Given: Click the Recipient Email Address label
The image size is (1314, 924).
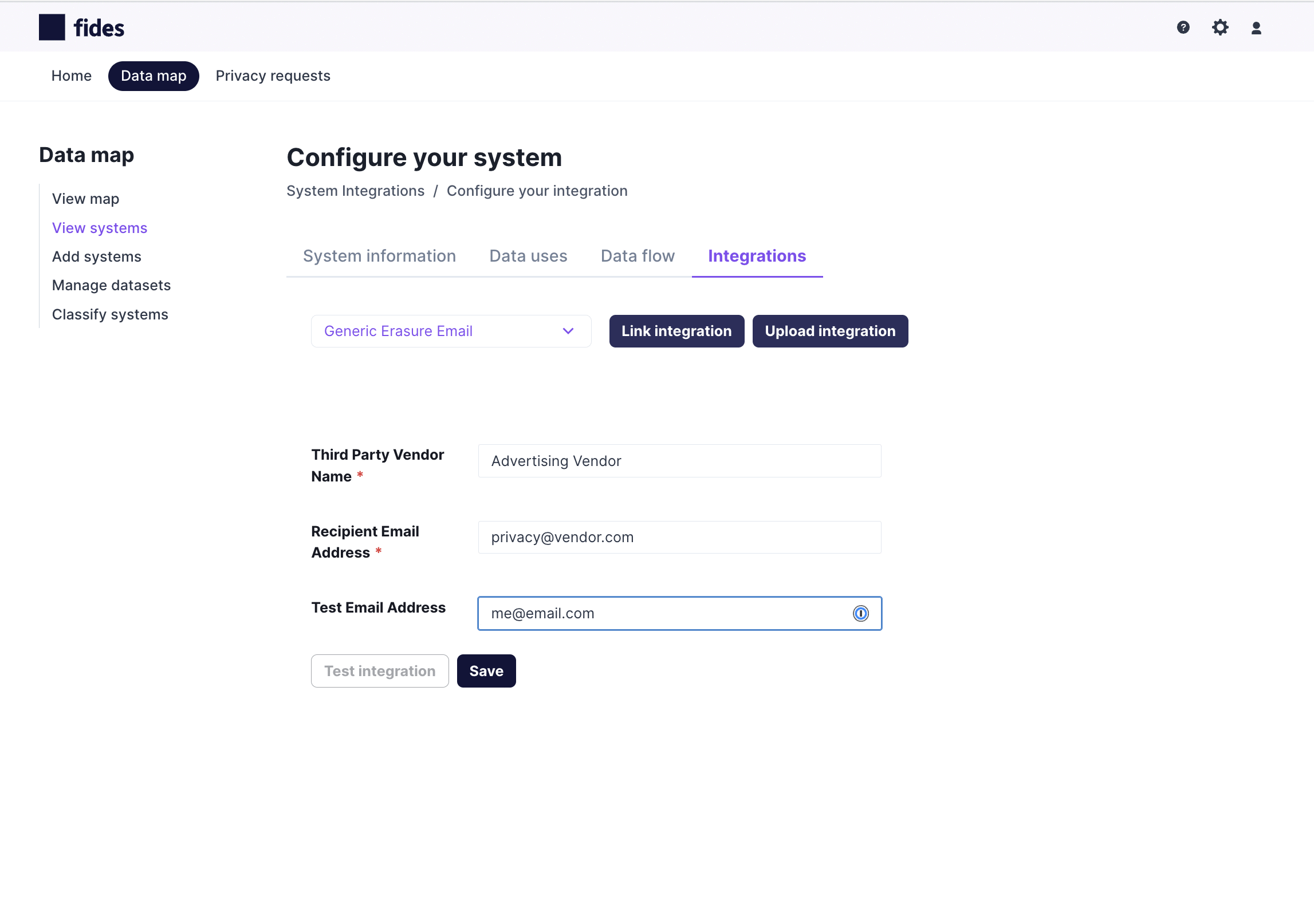Looking at the screenshot, I should pos(365,542).
